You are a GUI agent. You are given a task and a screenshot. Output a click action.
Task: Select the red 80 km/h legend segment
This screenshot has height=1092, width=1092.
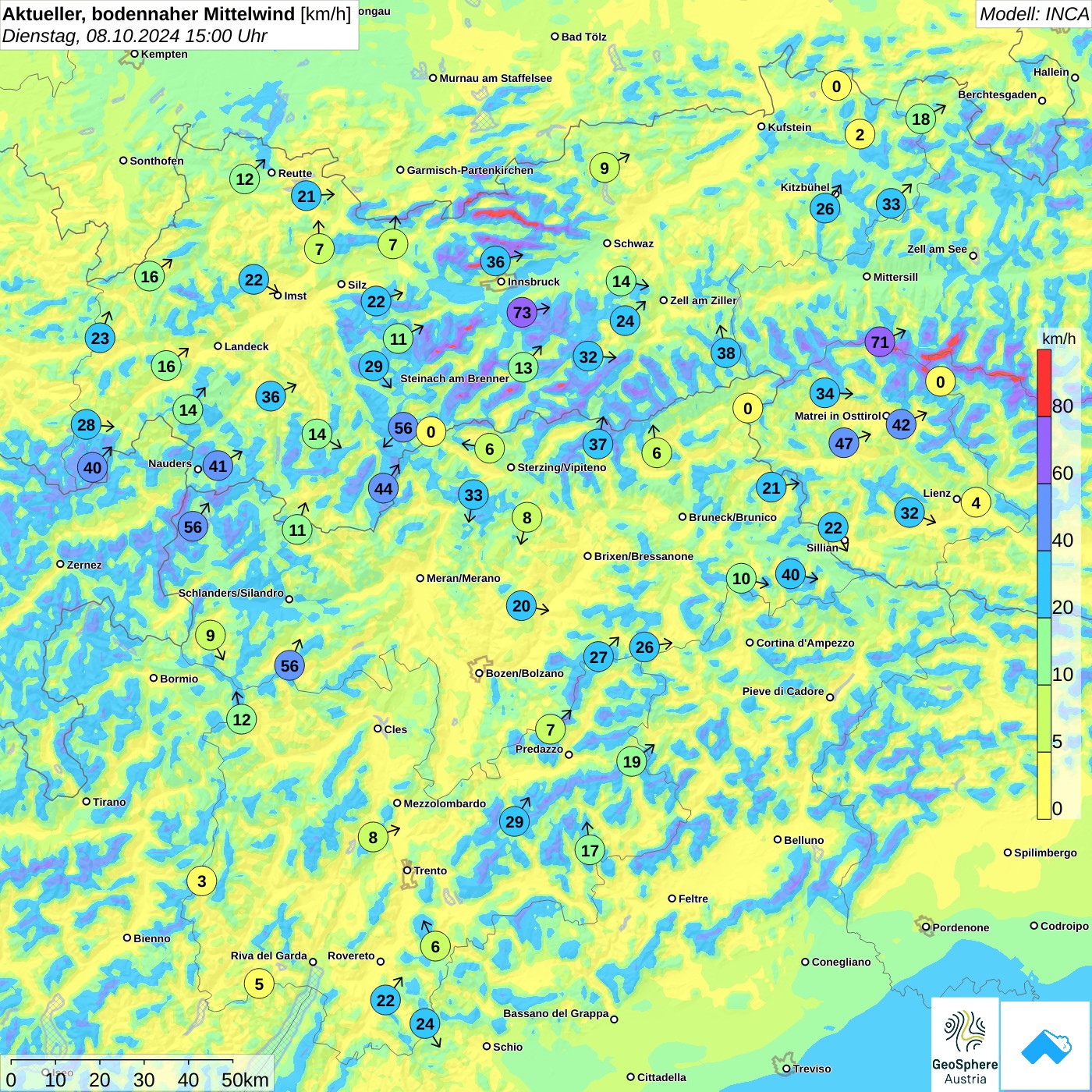(1044, 383)
